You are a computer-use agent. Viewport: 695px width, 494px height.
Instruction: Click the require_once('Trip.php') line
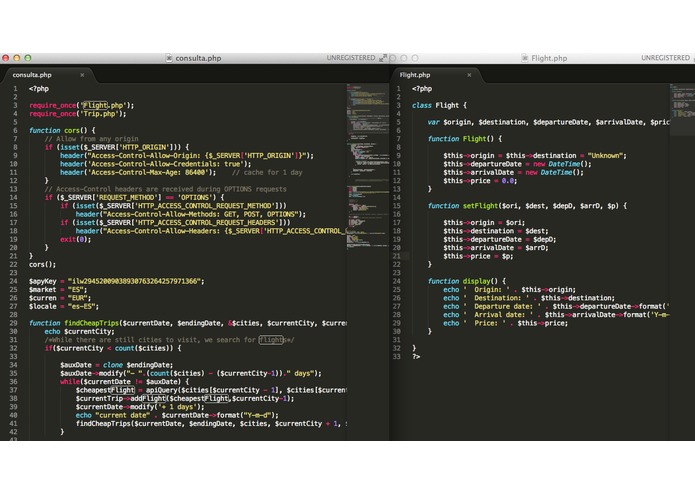[78, 114]
